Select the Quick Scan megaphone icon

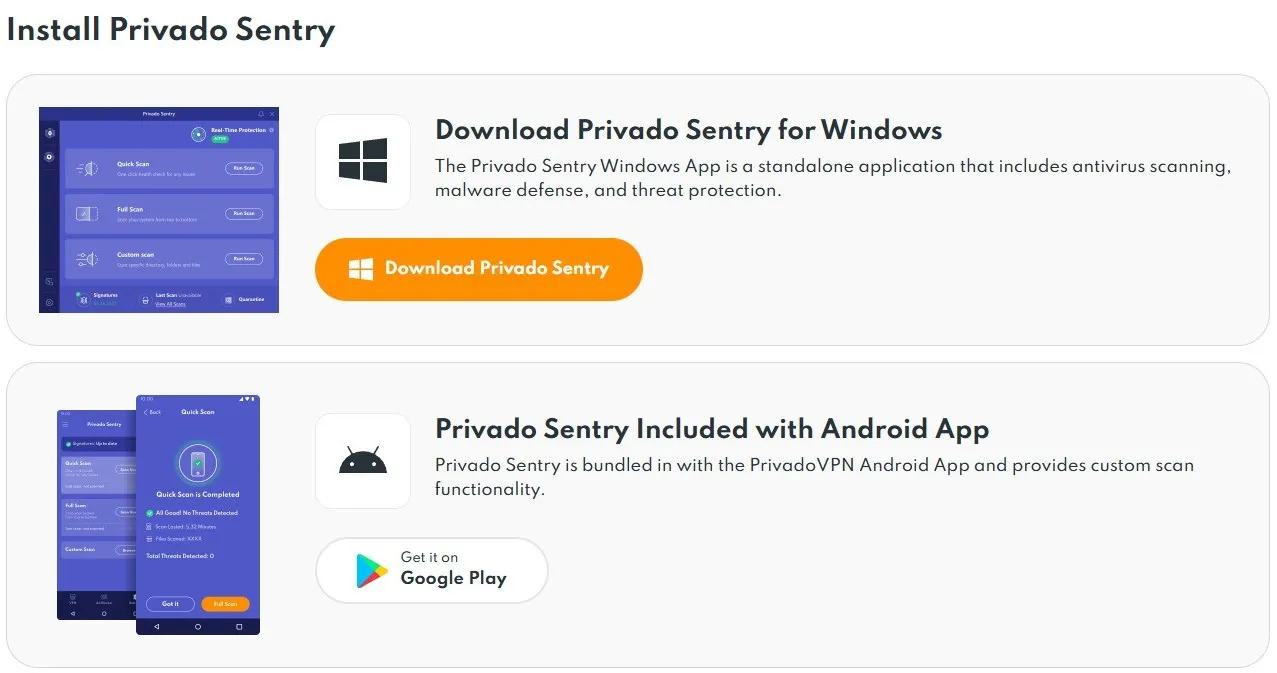[88, 167]
